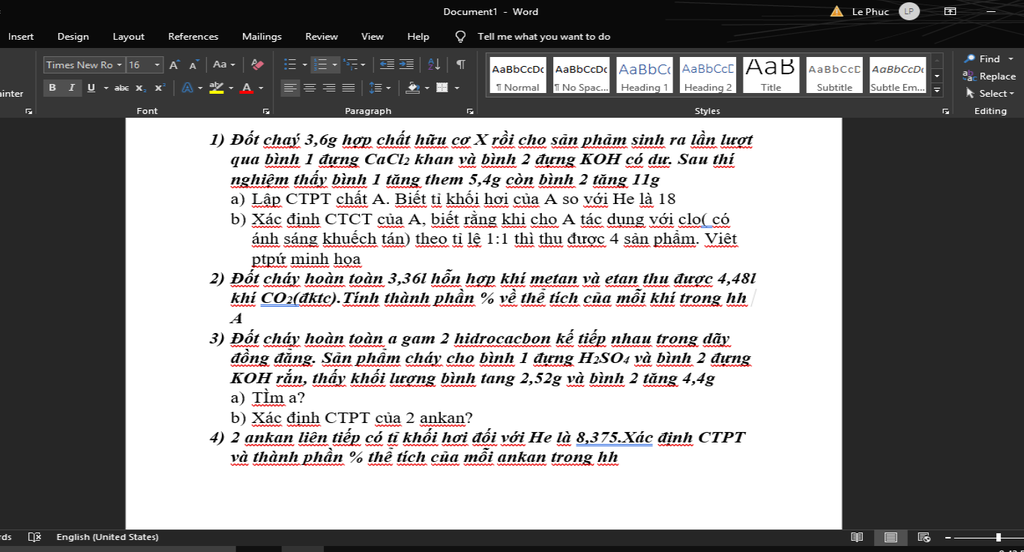This screenshot has height=552, width=1024.
Task: Apply bullet list formatting
Action: [x=290, y=65]
